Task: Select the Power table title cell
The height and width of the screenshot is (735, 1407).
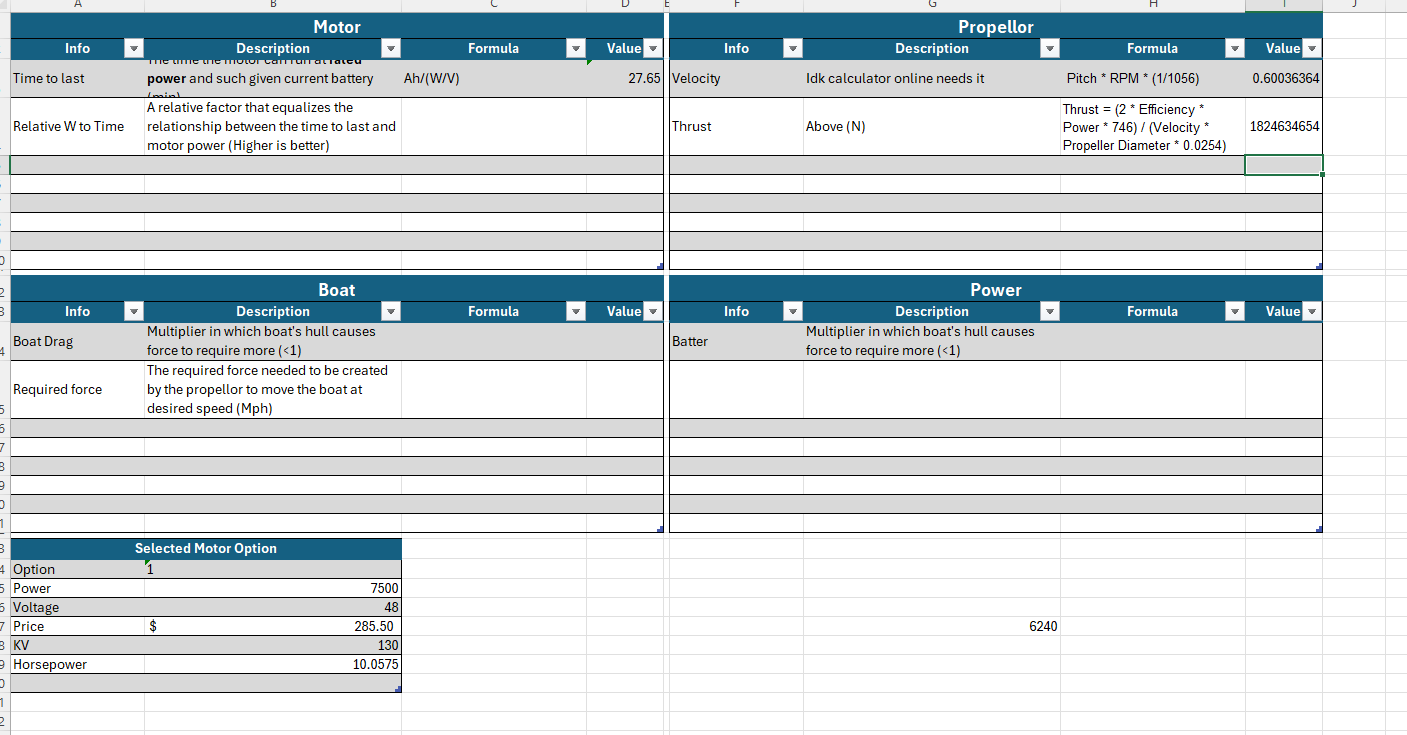Action: click(x=996, y=289)
